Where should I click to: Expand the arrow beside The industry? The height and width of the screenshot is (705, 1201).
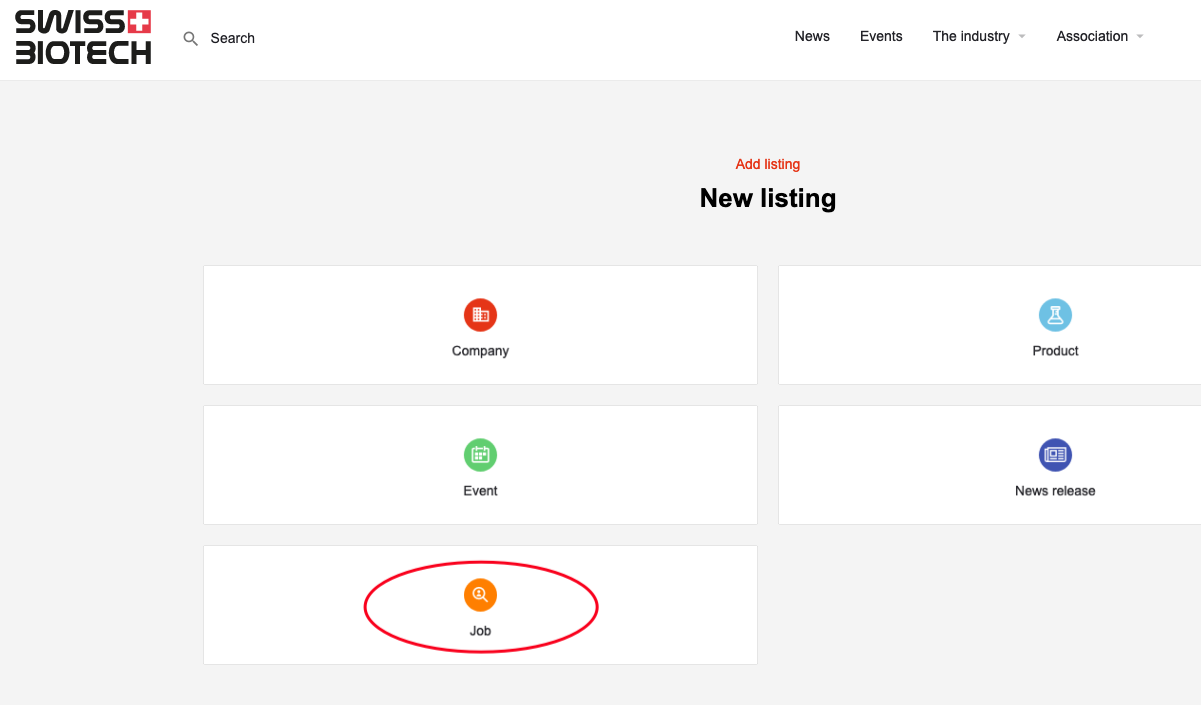(1022, 37)
